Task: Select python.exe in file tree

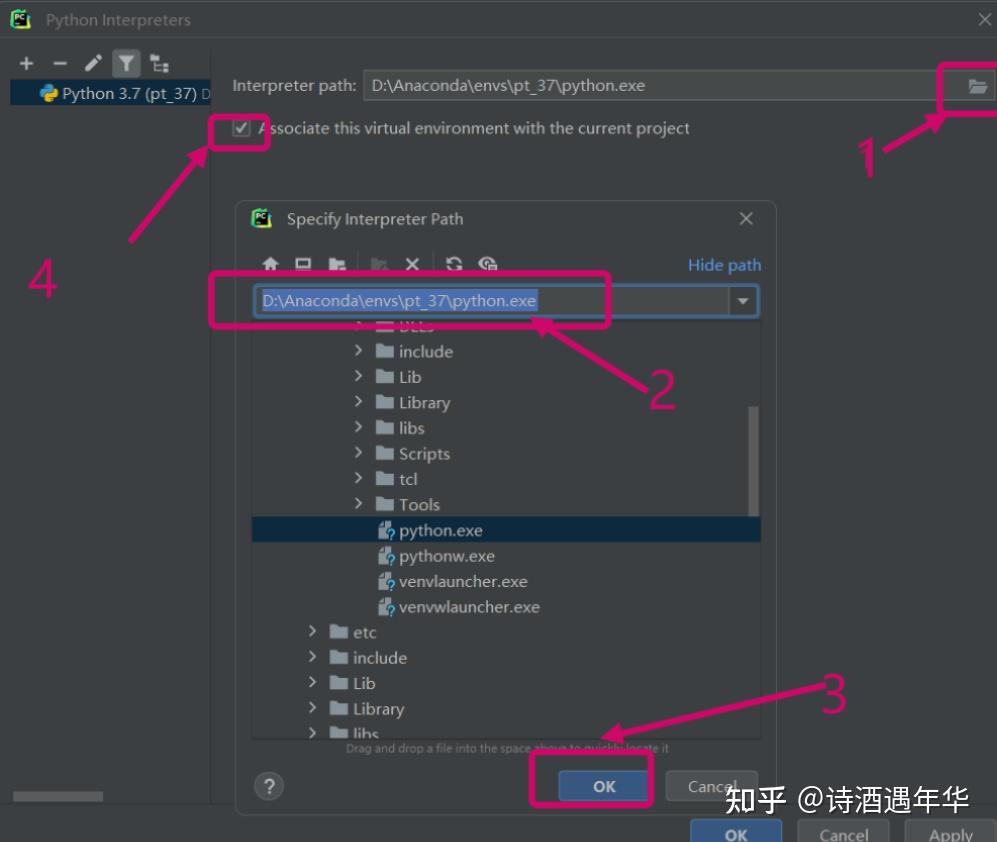Action: [505, 530]
